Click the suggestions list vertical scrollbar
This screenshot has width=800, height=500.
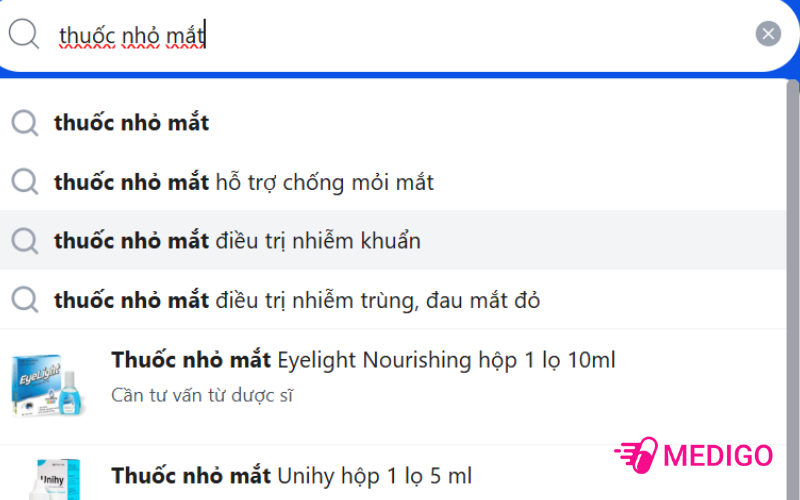[793, 250]
